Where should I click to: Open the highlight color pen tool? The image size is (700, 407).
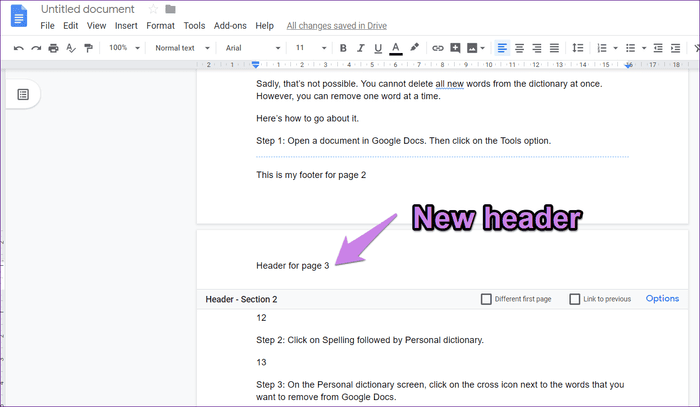point(414,48)
